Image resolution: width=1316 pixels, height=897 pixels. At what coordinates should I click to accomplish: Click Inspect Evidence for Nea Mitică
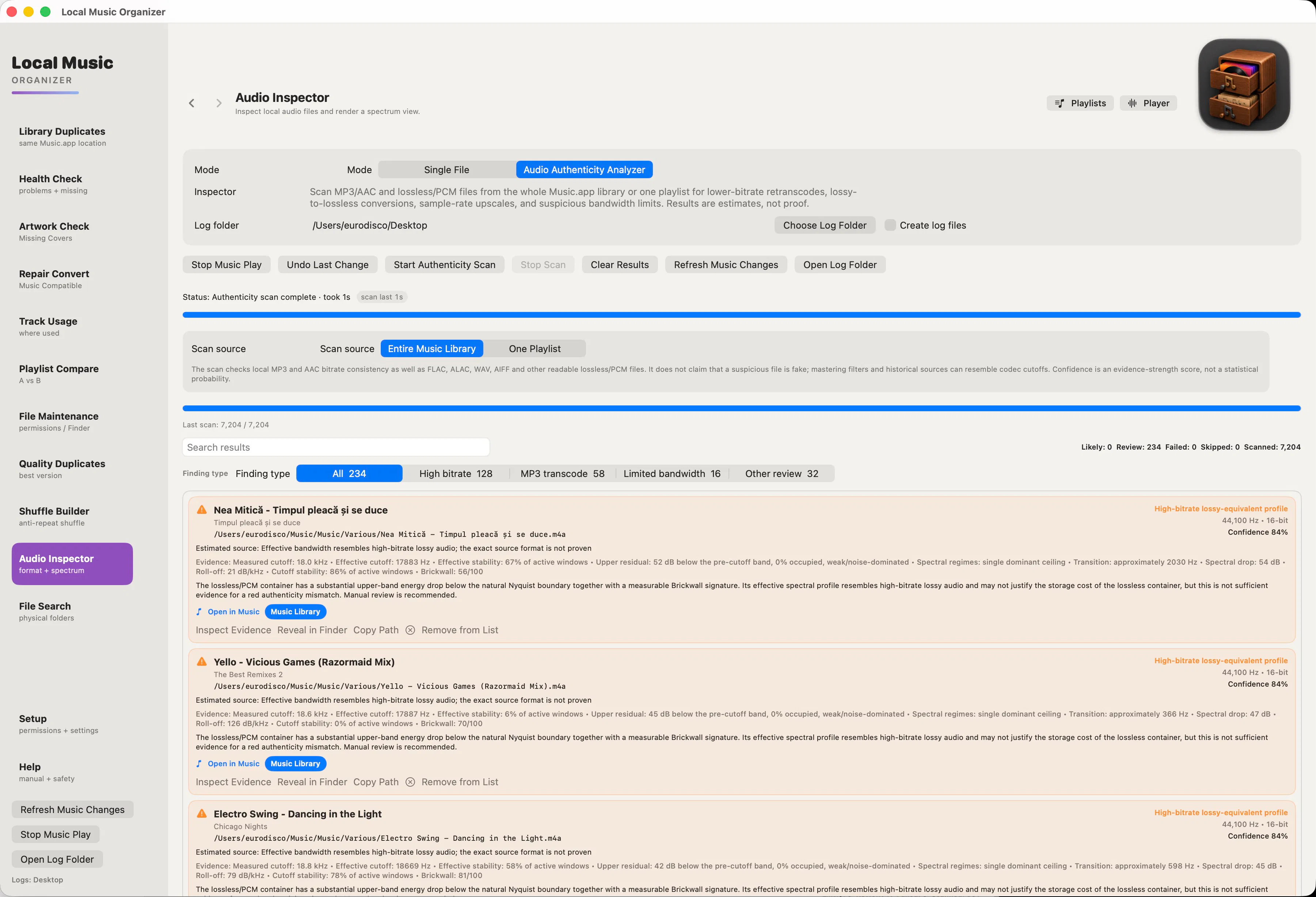(233, 630)
